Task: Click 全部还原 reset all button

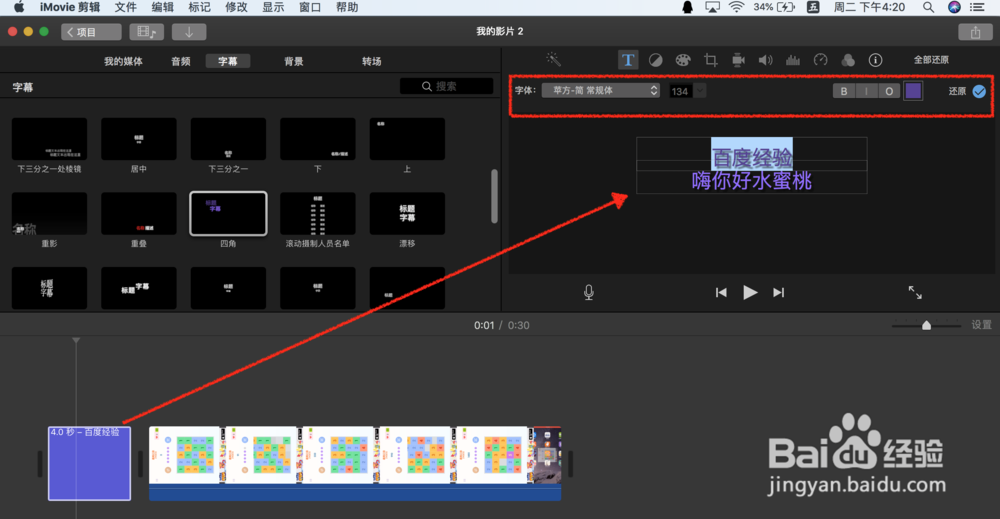Action: tap(931, 60)
